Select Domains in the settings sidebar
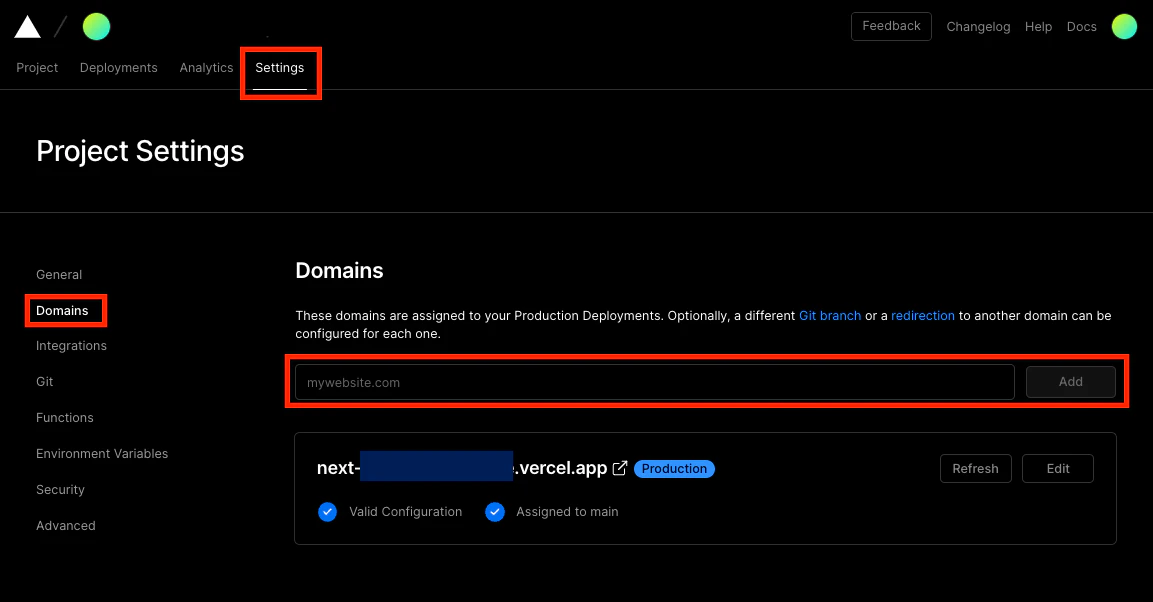 62,310
